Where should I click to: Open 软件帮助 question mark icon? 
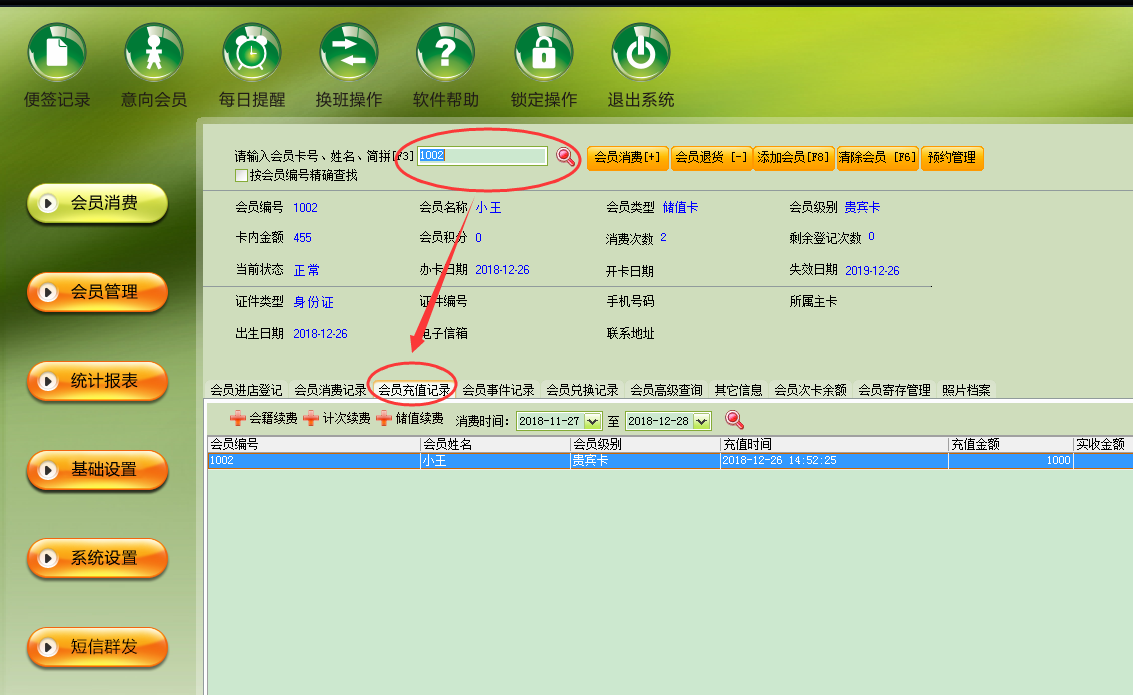point(446,52)
